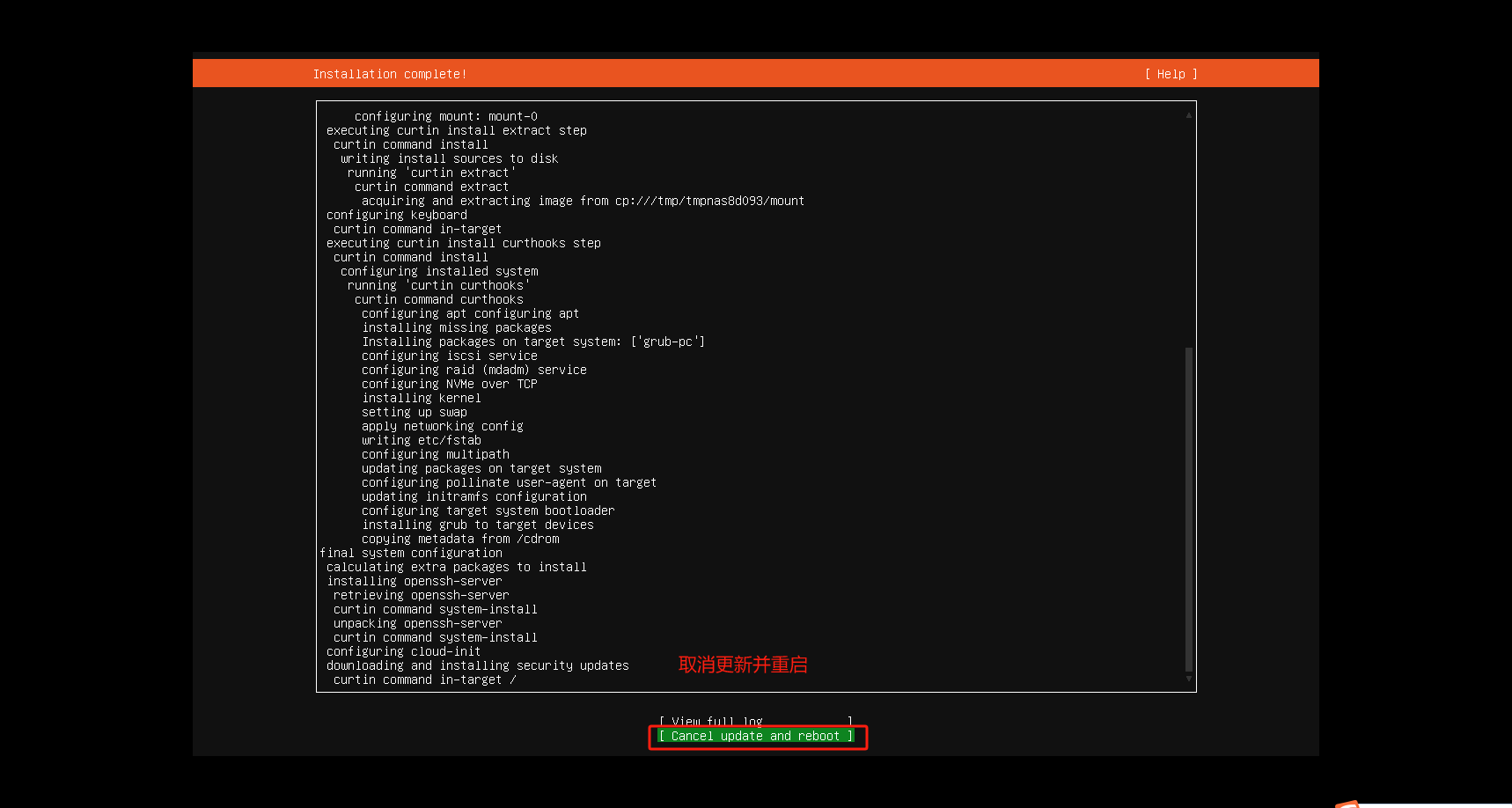This screenshot has width=1512, height=808.
Task: Click 'Installing packages on target system' line
Action: pyautogui.click(x=533, y=342)
